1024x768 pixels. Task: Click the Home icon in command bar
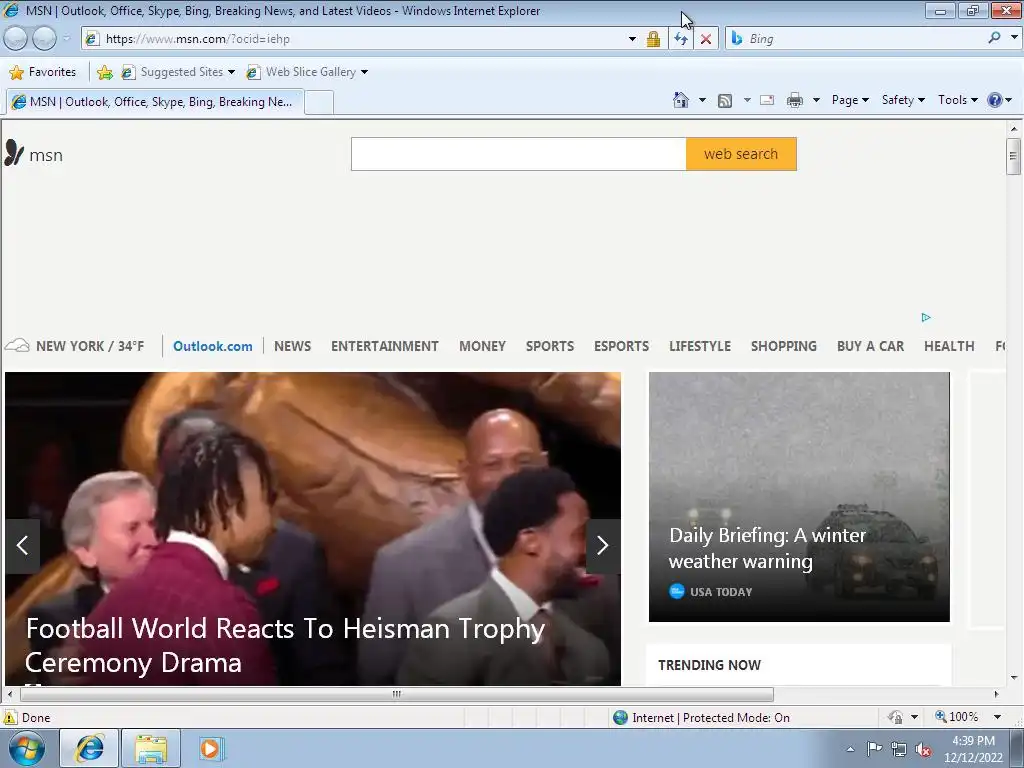click(x=680, y=100)
